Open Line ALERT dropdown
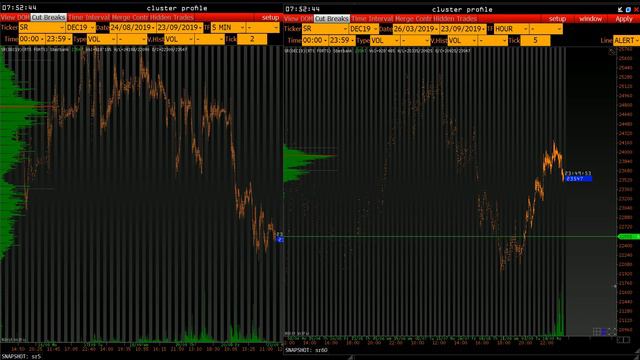 click(x=626, y=40)
